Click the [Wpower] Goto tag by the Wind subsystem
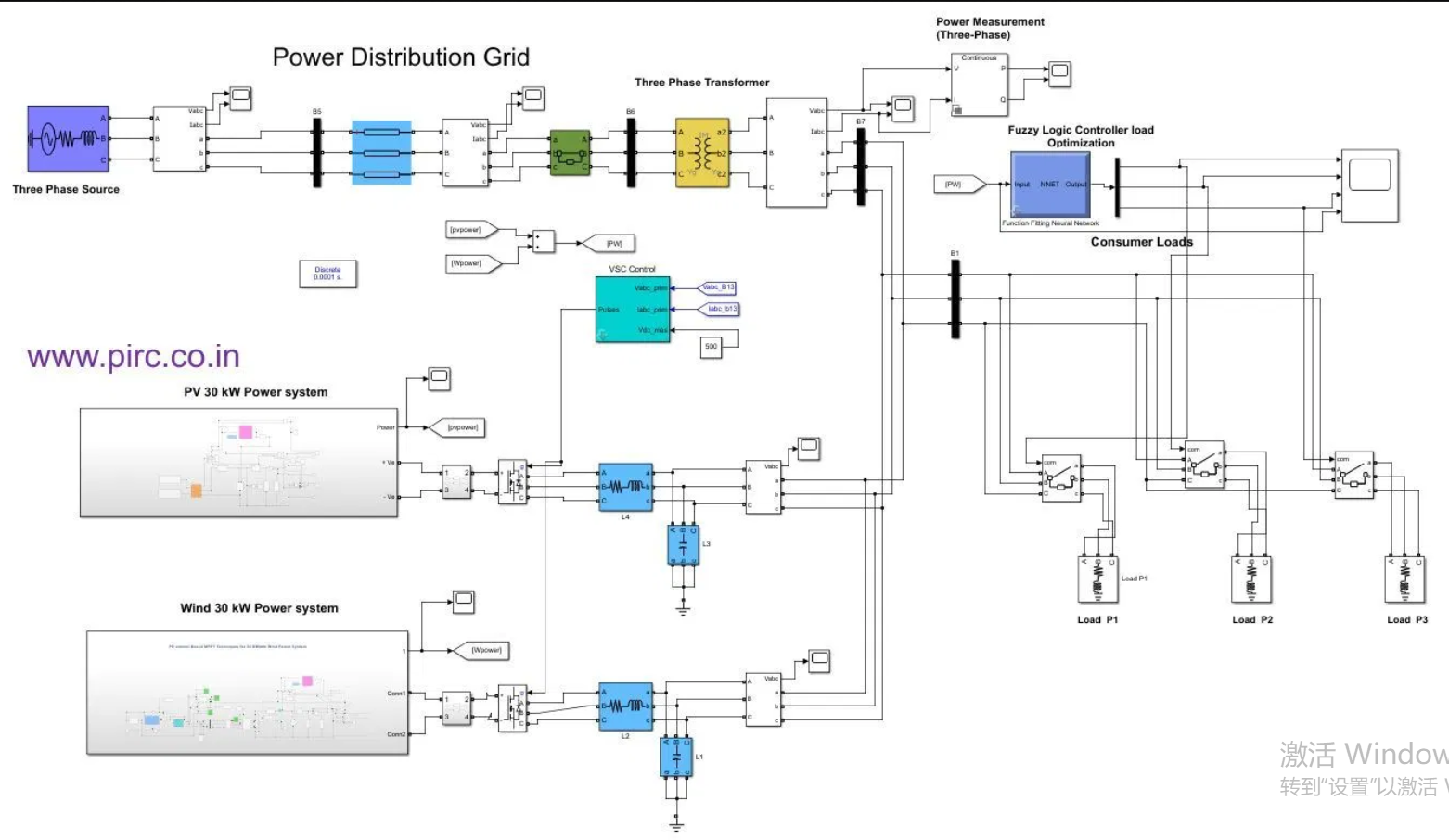The image size is (1449, 840). point(481,651)
